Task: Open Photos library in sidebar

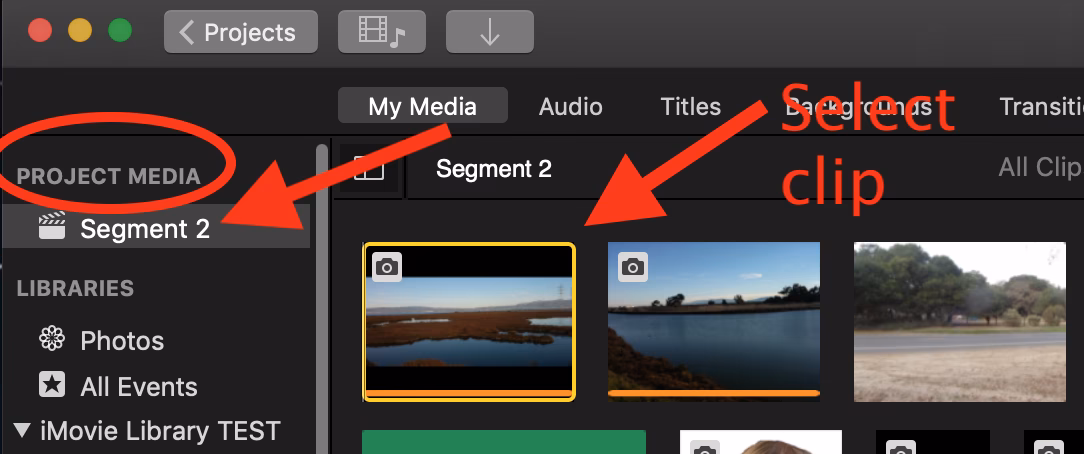Action: click(122, 341)
